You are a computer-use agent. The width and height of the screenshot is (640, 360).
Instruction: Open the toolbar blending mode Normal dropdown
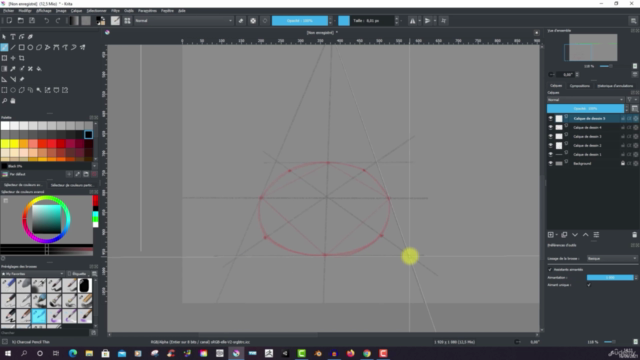pyautogui.click(x=184, y=20)
